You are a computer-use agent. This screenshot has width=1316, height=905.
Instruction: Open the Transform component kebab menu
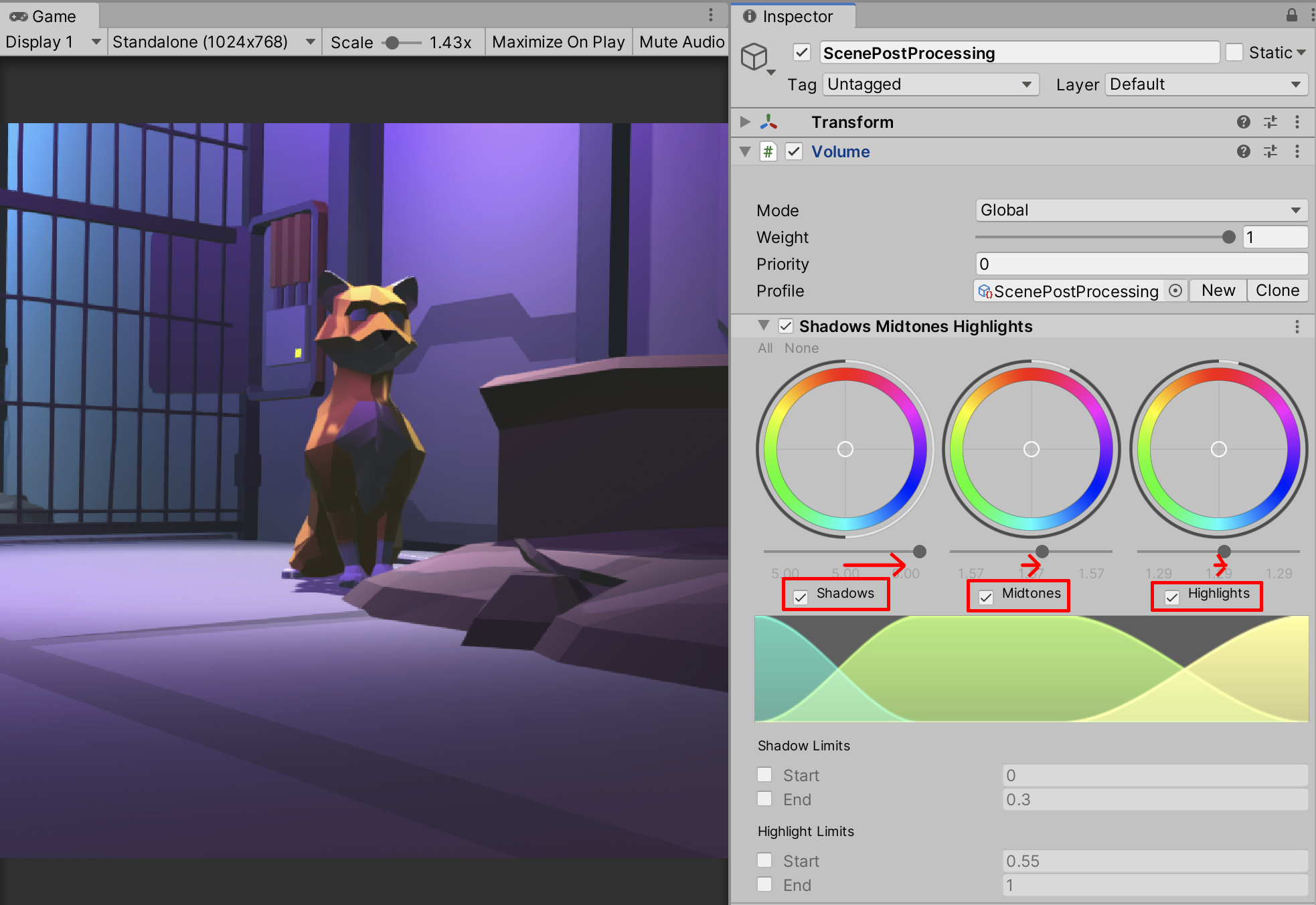click(x=1297, y=122)
